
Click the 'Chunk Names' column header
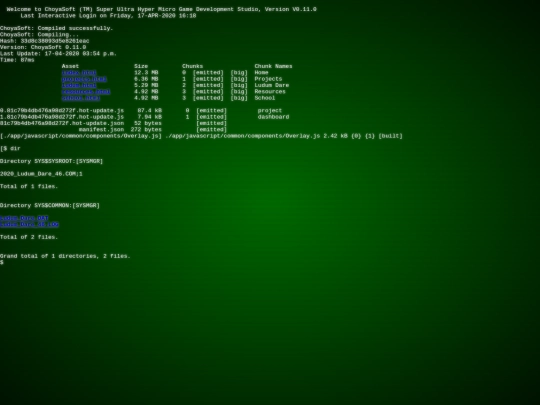(x=273, y=66)
